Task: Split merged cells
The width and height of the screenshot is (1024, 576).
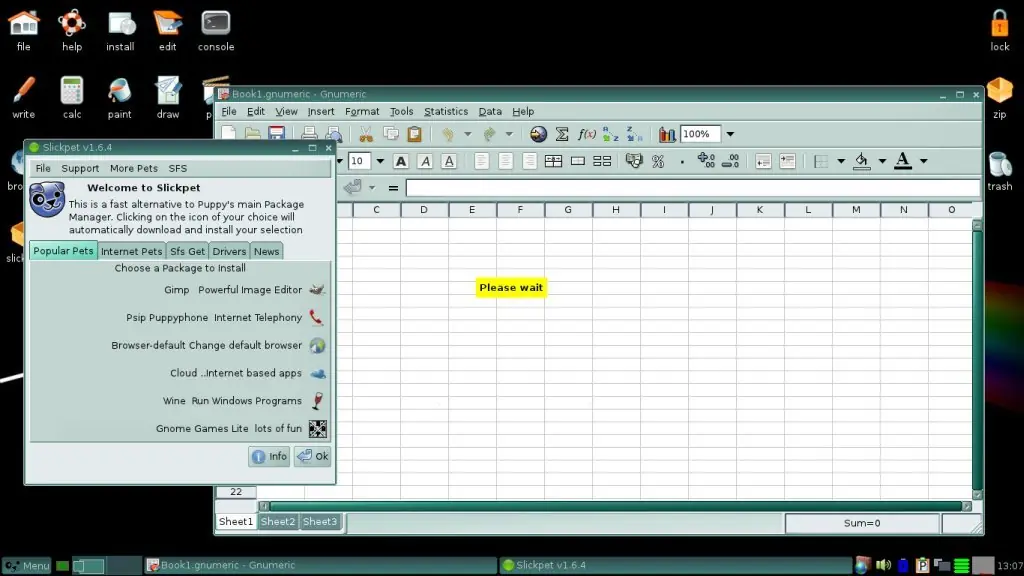Action: [601, 161]
